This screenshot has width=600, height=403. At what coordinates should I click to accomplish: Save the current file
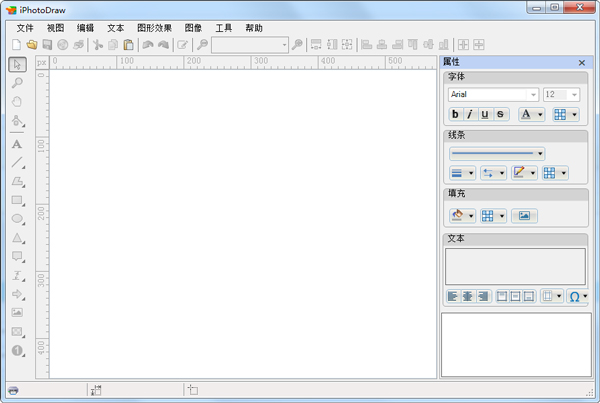[x=47, y=45]
